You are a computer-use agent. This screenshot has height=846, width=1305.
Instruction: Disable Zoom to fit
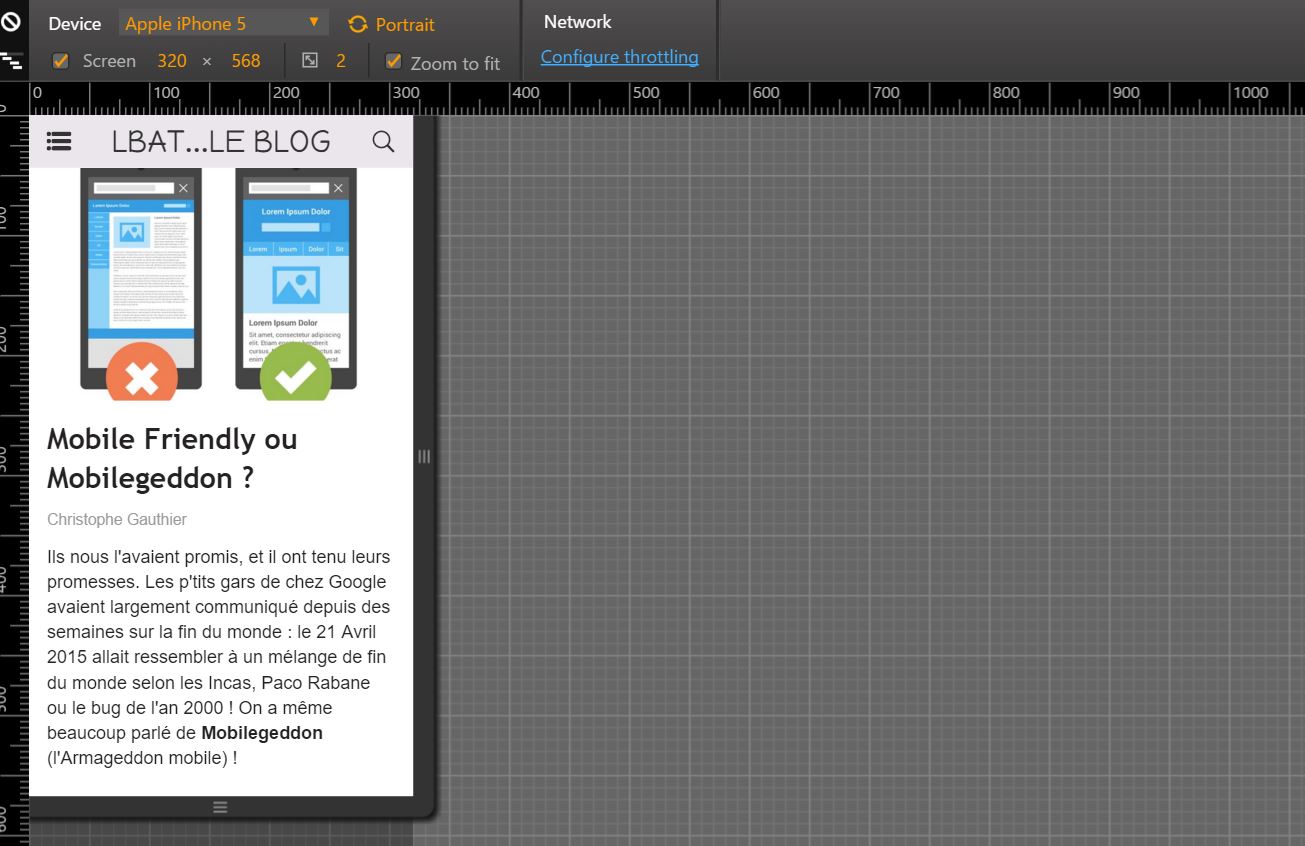pos(392,61)
